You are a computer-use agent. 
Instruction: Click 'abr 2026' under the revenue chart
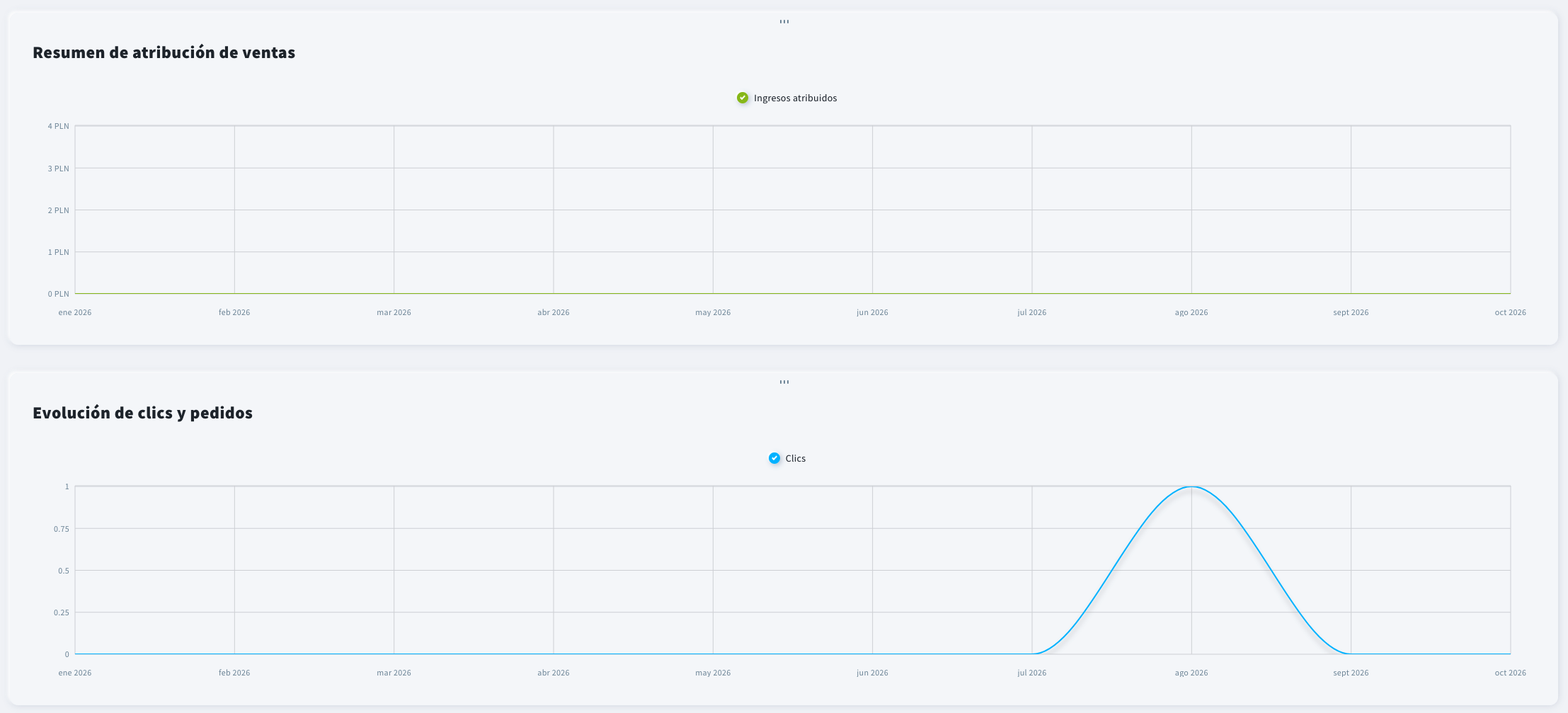tap(554, 312)
